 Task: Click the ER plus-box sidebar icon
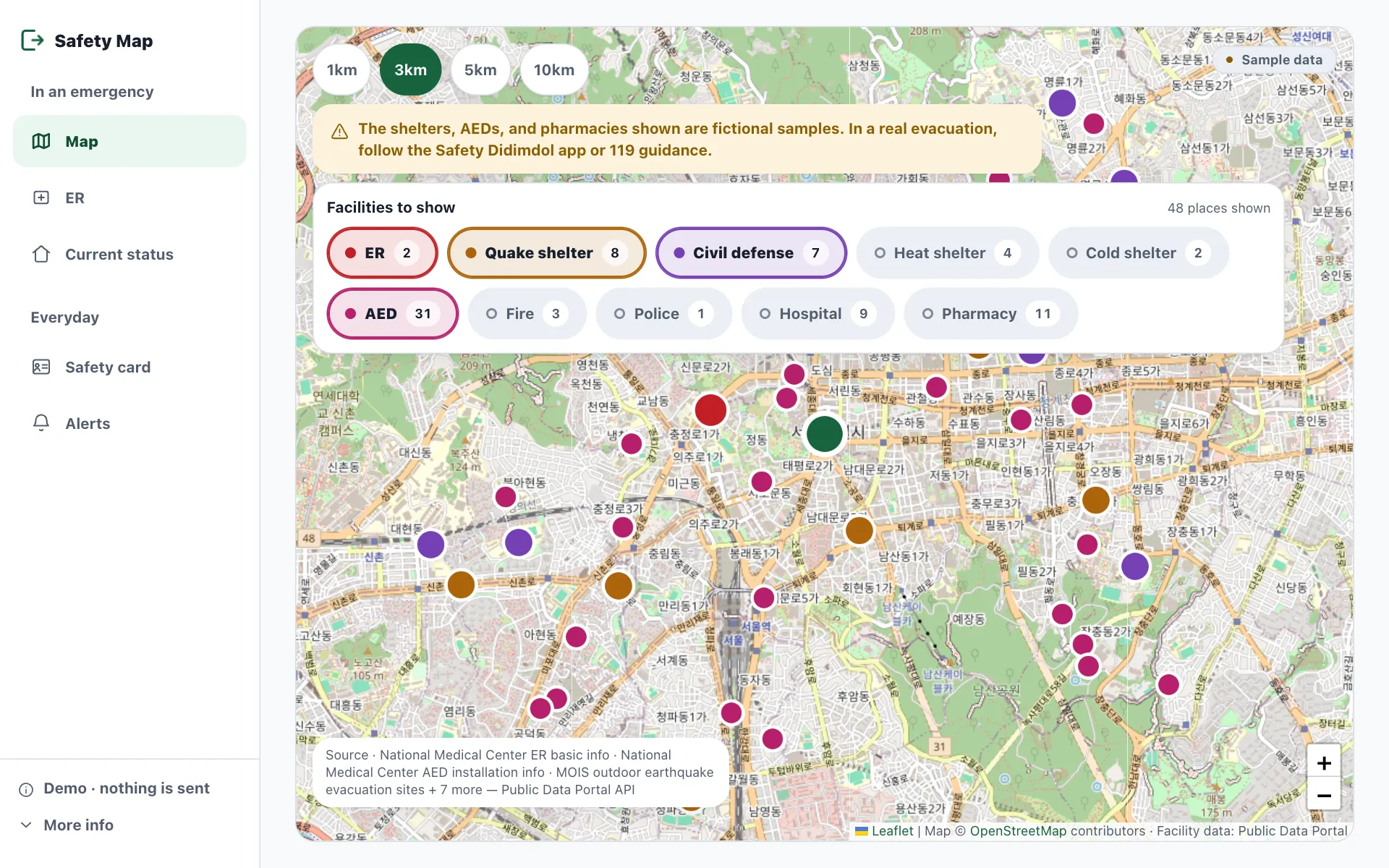pyautogui.click(x=41, y=197)
